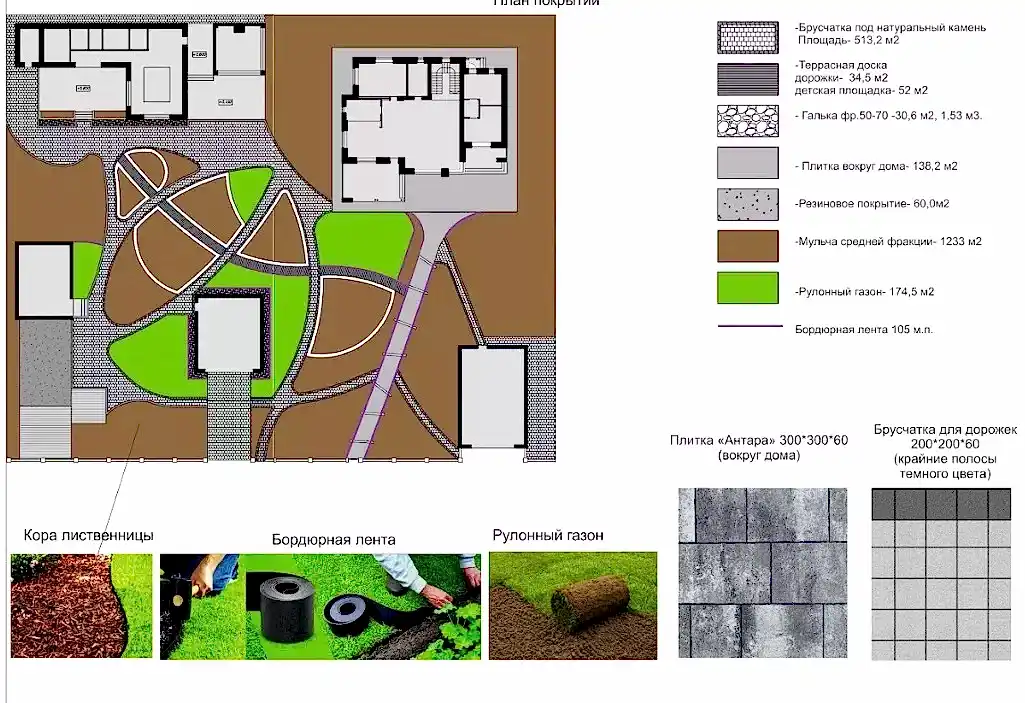This screenshot has height=703, width=1025.
Task: Click the natural stone paving legend swatch
Action: coord(748,37)
